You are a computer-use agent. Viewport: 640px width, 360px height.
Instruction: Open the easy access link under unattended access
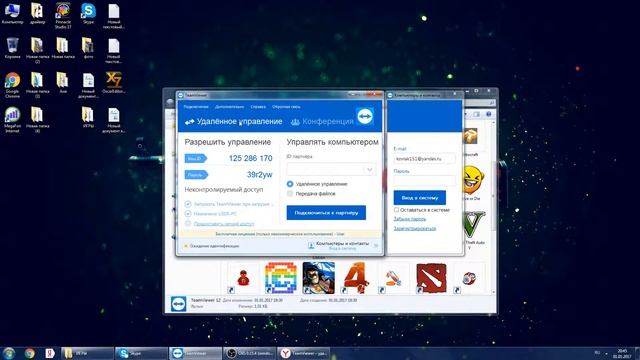pos(224,224)
